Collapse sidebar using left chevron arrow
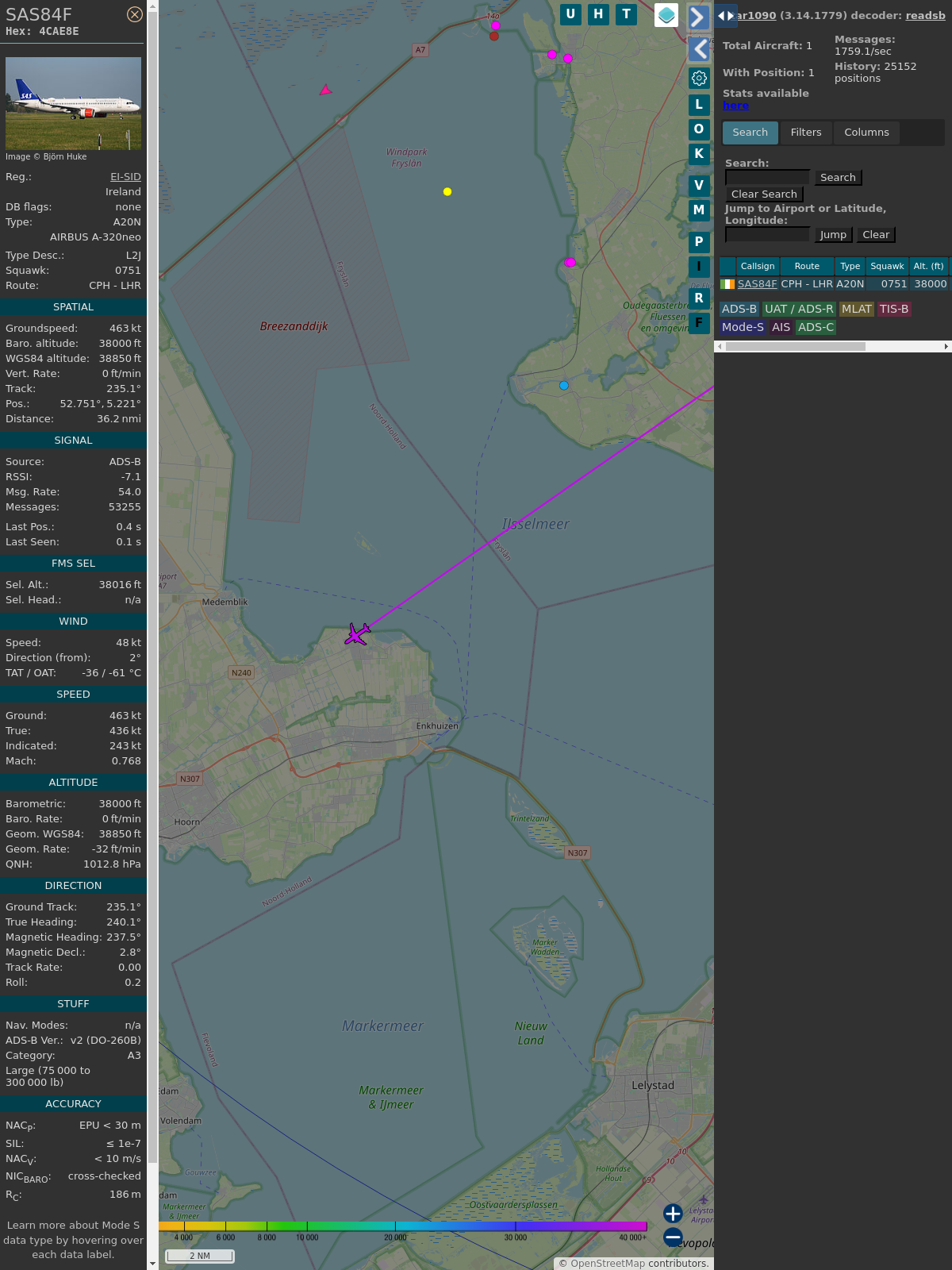 [699, 49]
